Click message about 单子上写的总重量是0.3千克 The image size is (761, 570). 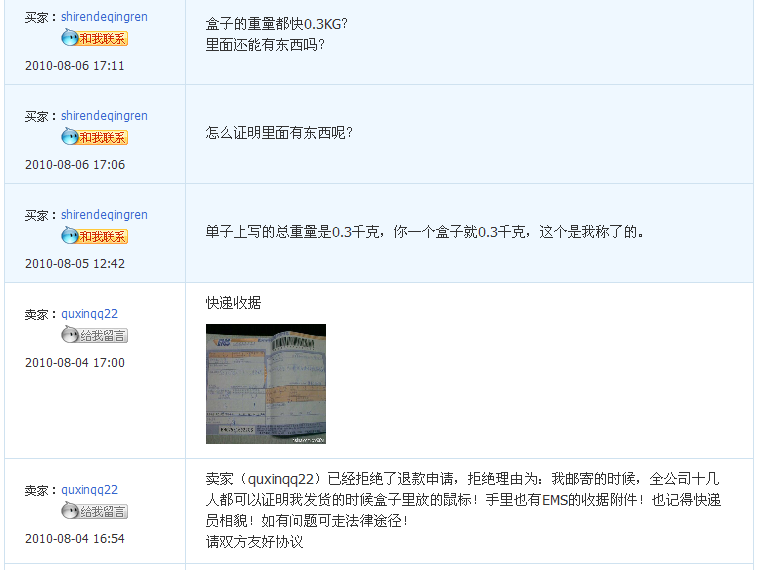pos(425,232)
